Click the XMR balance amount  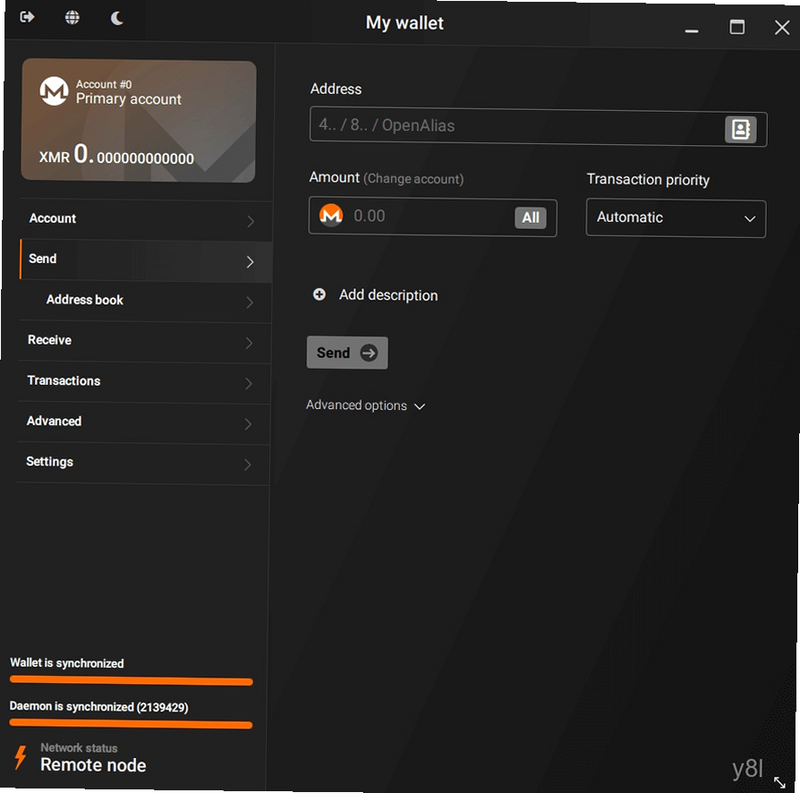point(116,155)
